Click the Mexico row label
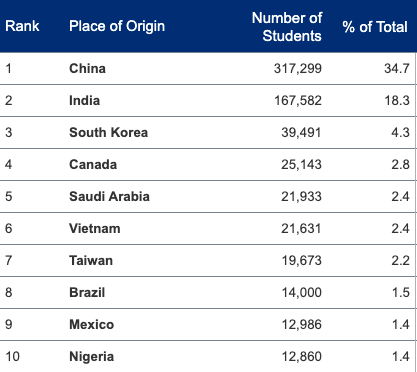The height and width of the screenshot is (372, 417). pos(91,324)
